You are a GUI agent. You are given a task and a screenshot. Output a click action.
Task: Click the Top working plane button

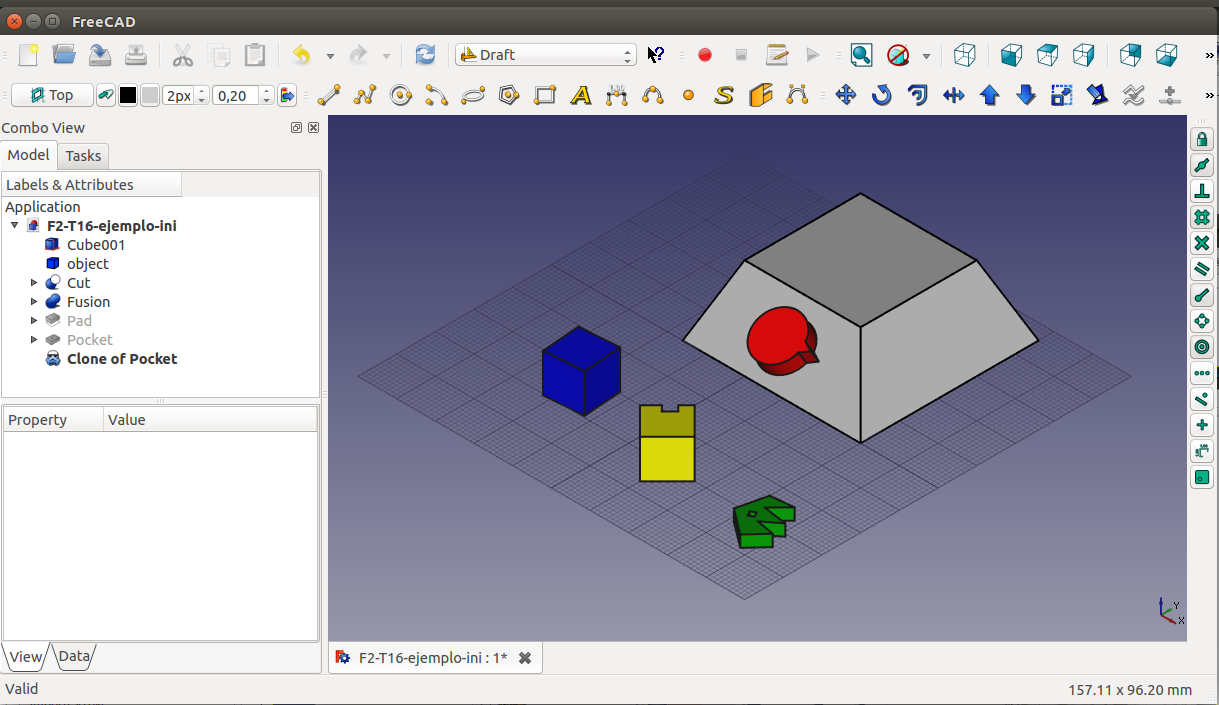tap(51, 95)
